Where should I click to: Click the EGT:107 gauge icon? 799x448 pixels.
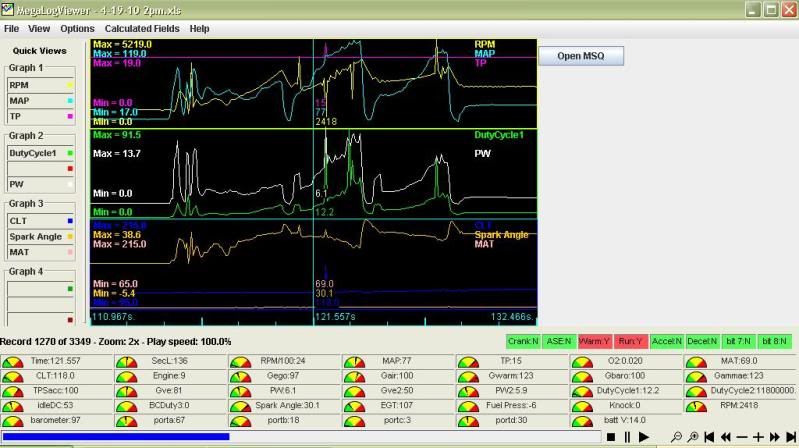tap(354, 407)
